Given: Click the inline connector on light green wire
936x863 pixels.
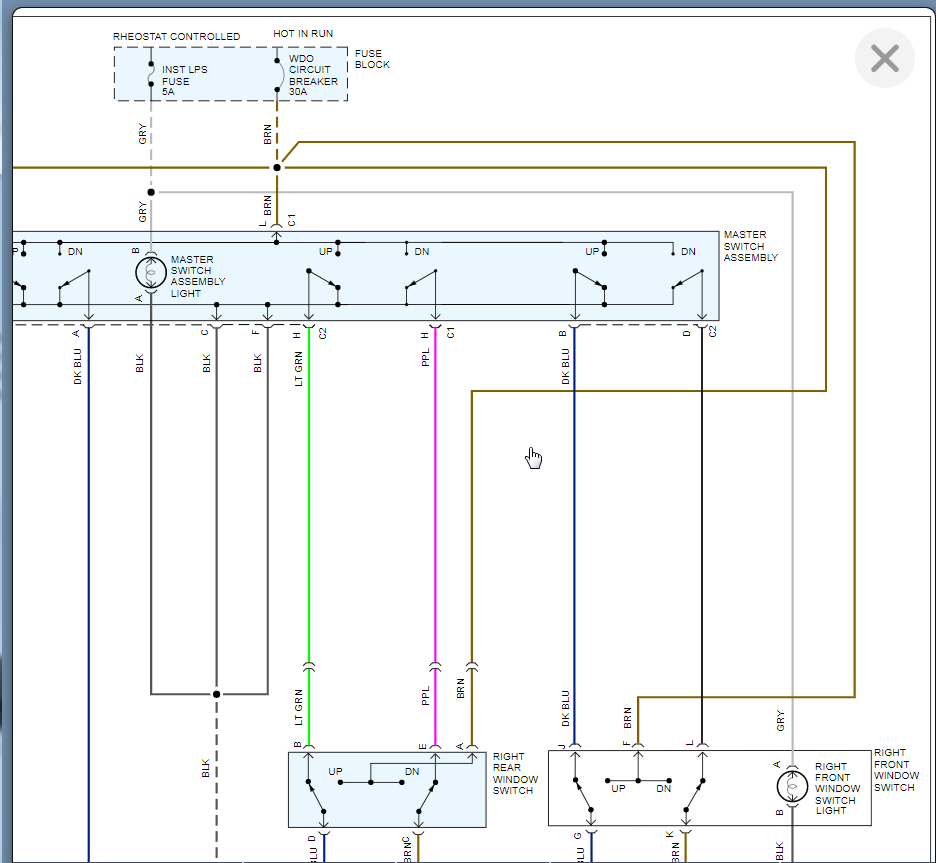Looking at the screenshot, I should 309,665.
